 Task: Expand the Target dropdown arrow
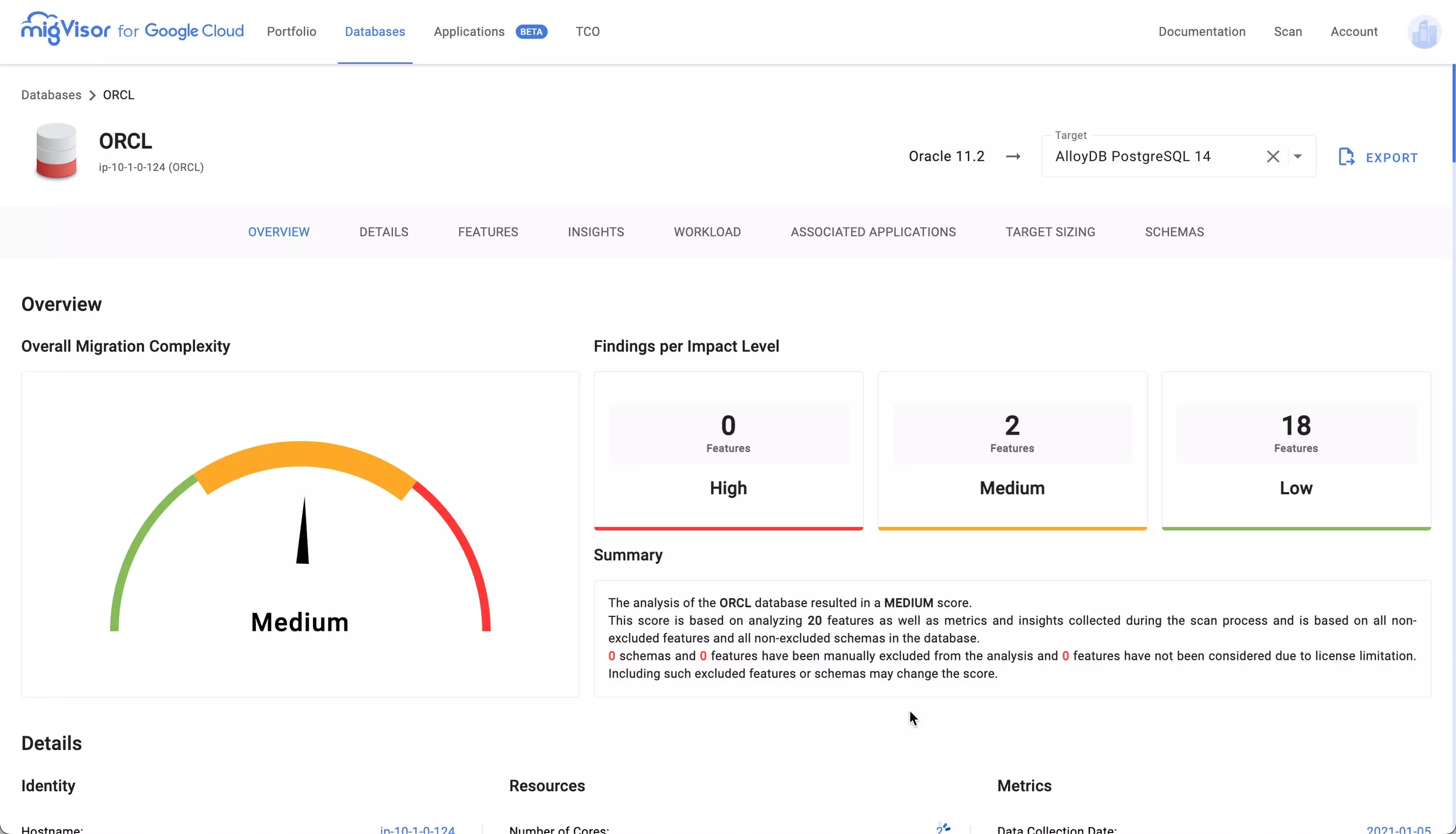pos(1298,156)
